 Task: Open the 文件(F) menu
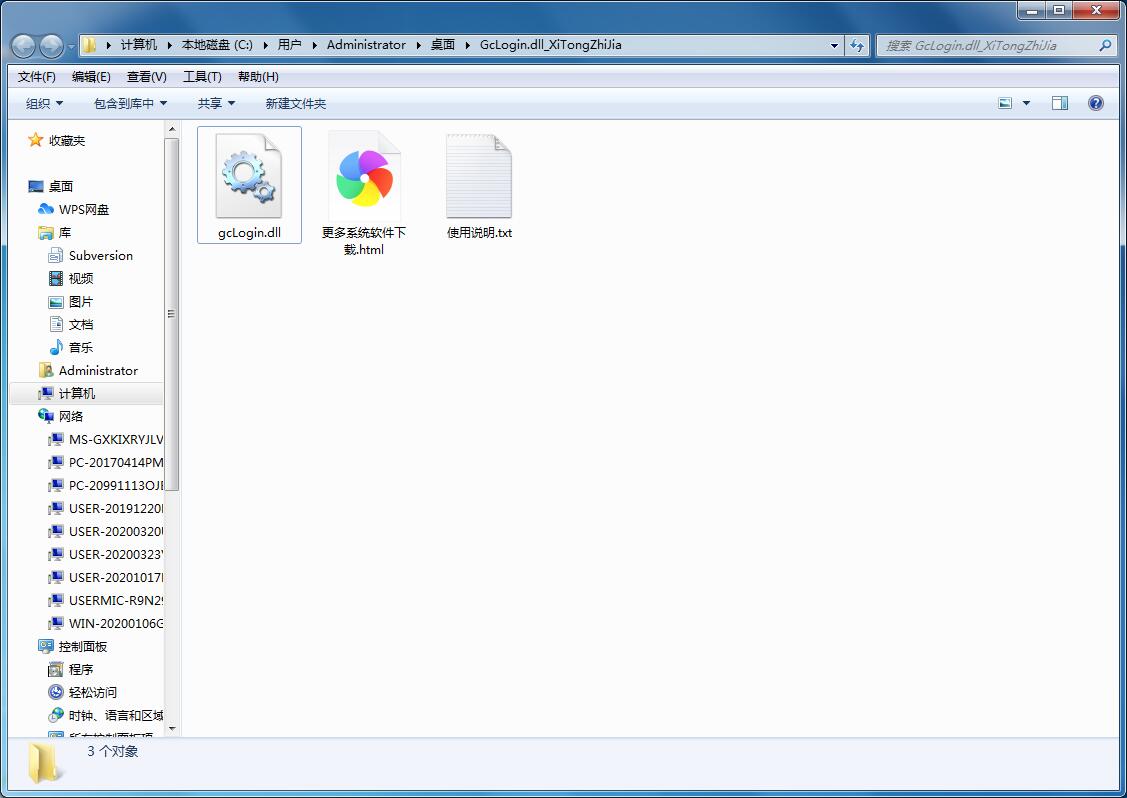[x=37, y=76]
